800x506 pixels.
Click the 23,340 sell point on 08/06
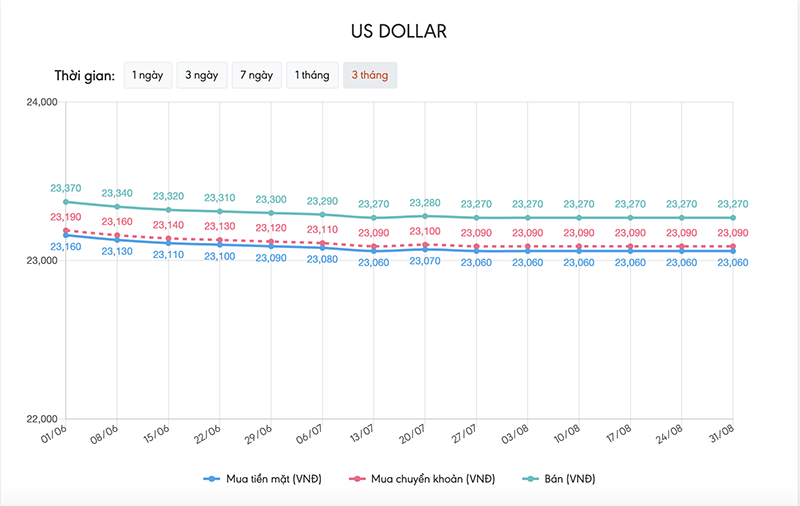tap(117, 207)
